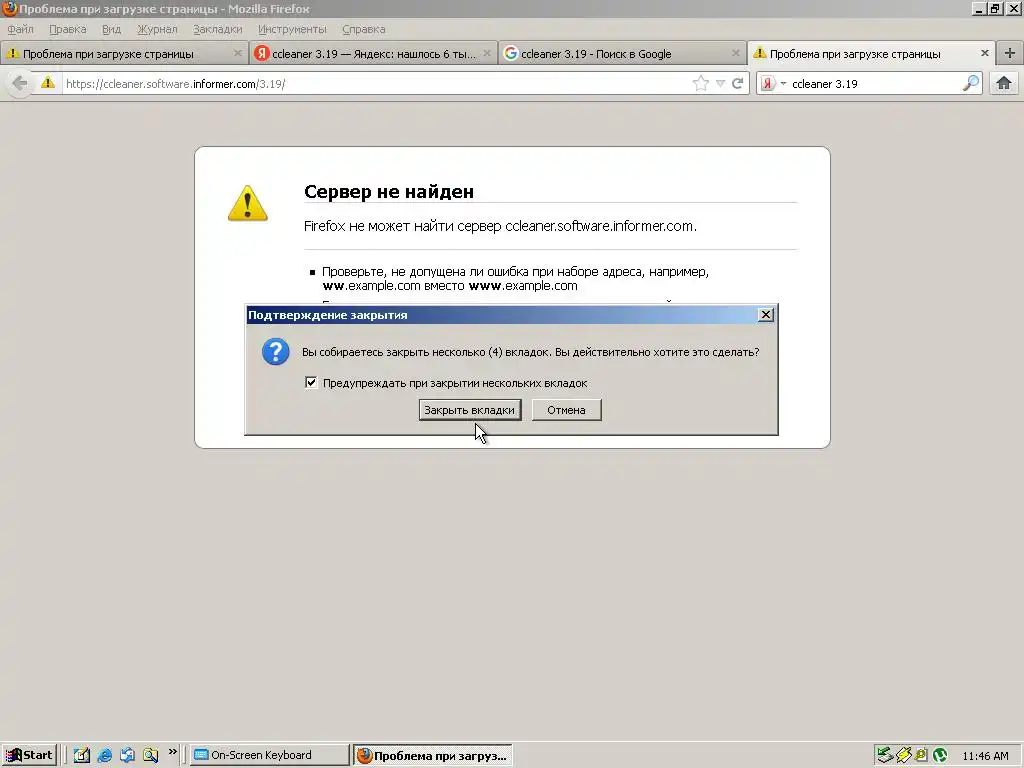The width and height of the screenshot is (1024, 768).
Task: Open the Журнал menu
Action: point(157,29)
